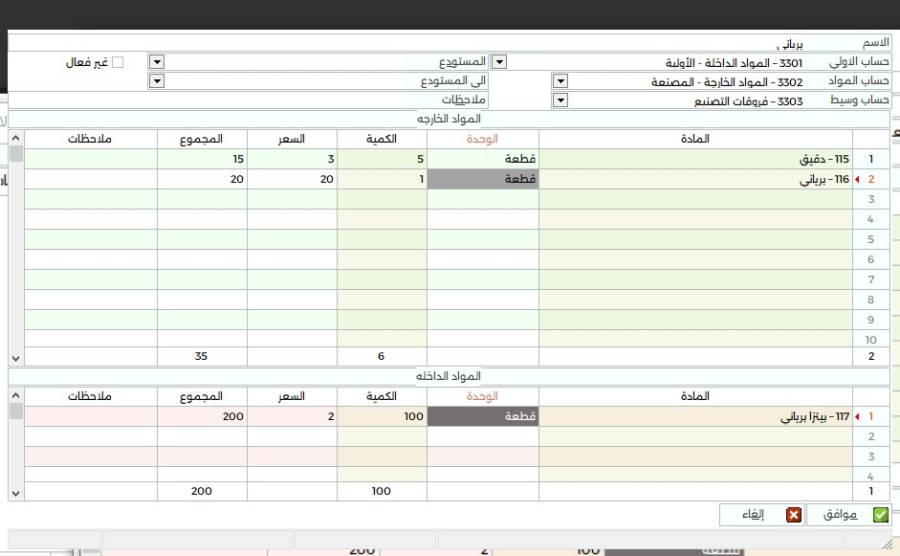Screen dimensions: 900x556
Task: Click price 3 in دقيق row
Action: tap(292, 159)
